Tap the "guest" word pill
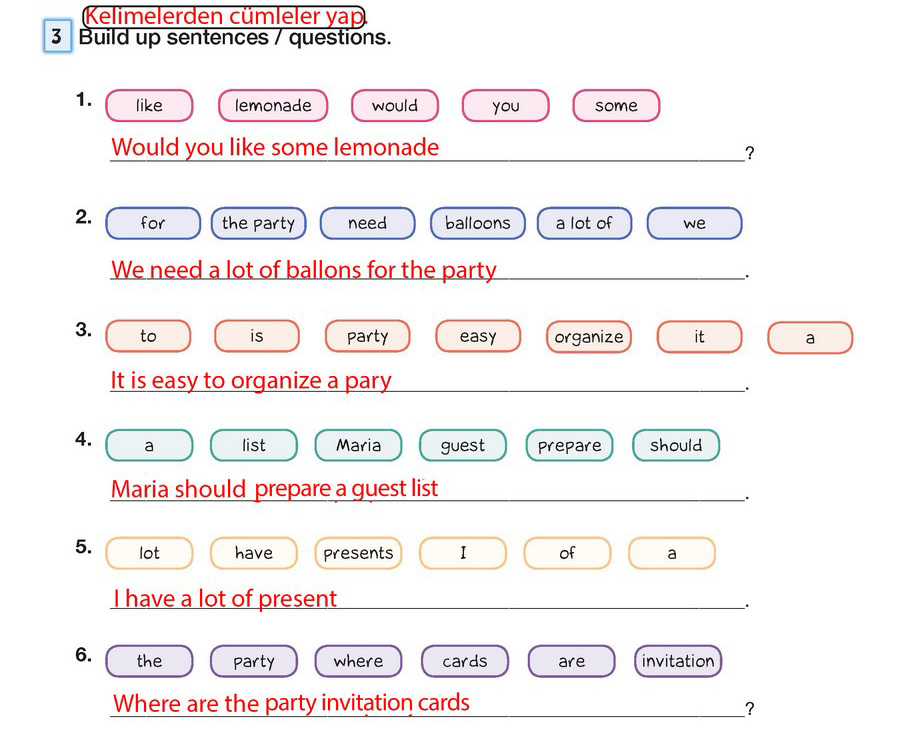Viewport: 897px width, 736px height. click(462, 446)
